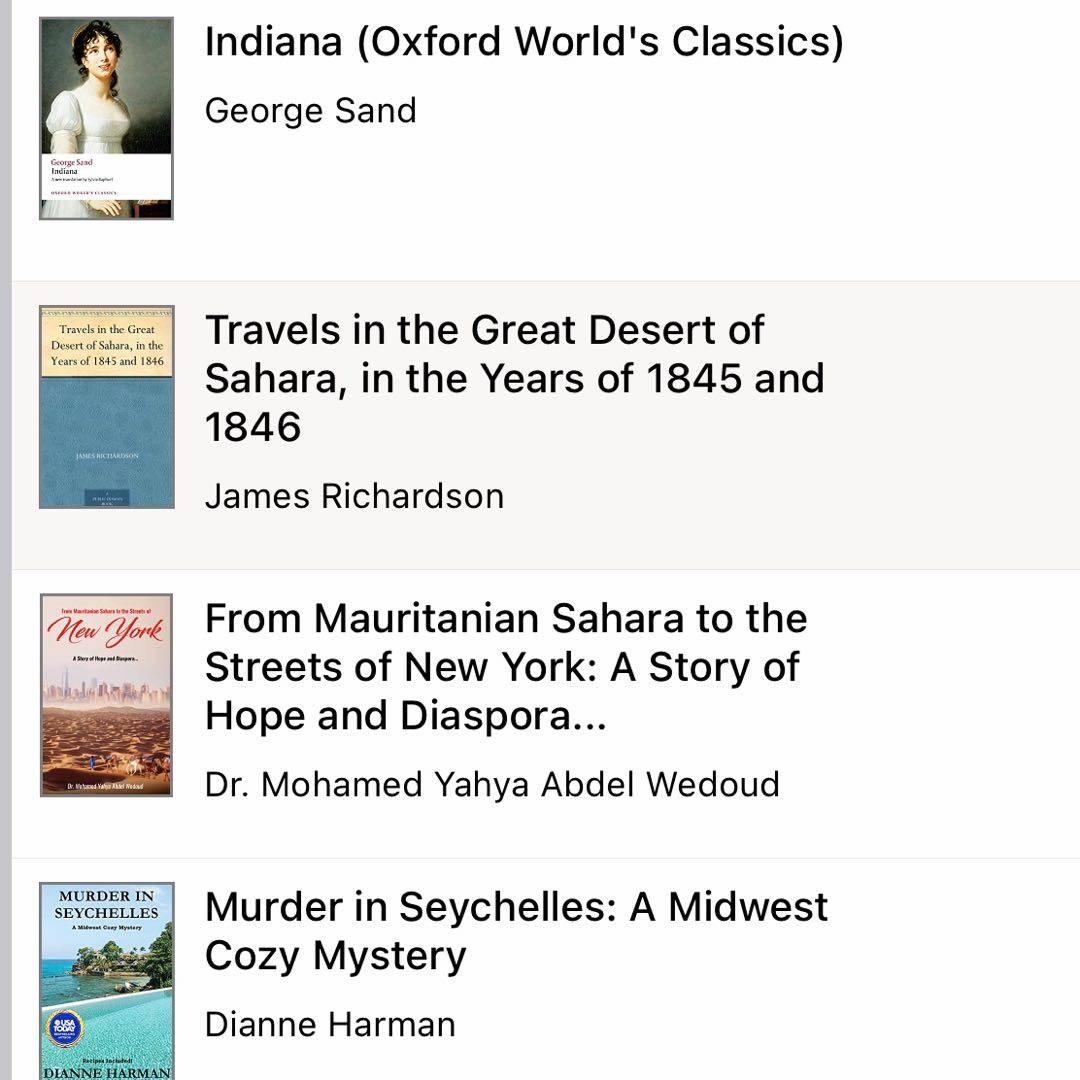The width and height of the screenshot is (1080, 1080).
Task: Click the gray vertical scrollbar strip
Action: (5, 540)
